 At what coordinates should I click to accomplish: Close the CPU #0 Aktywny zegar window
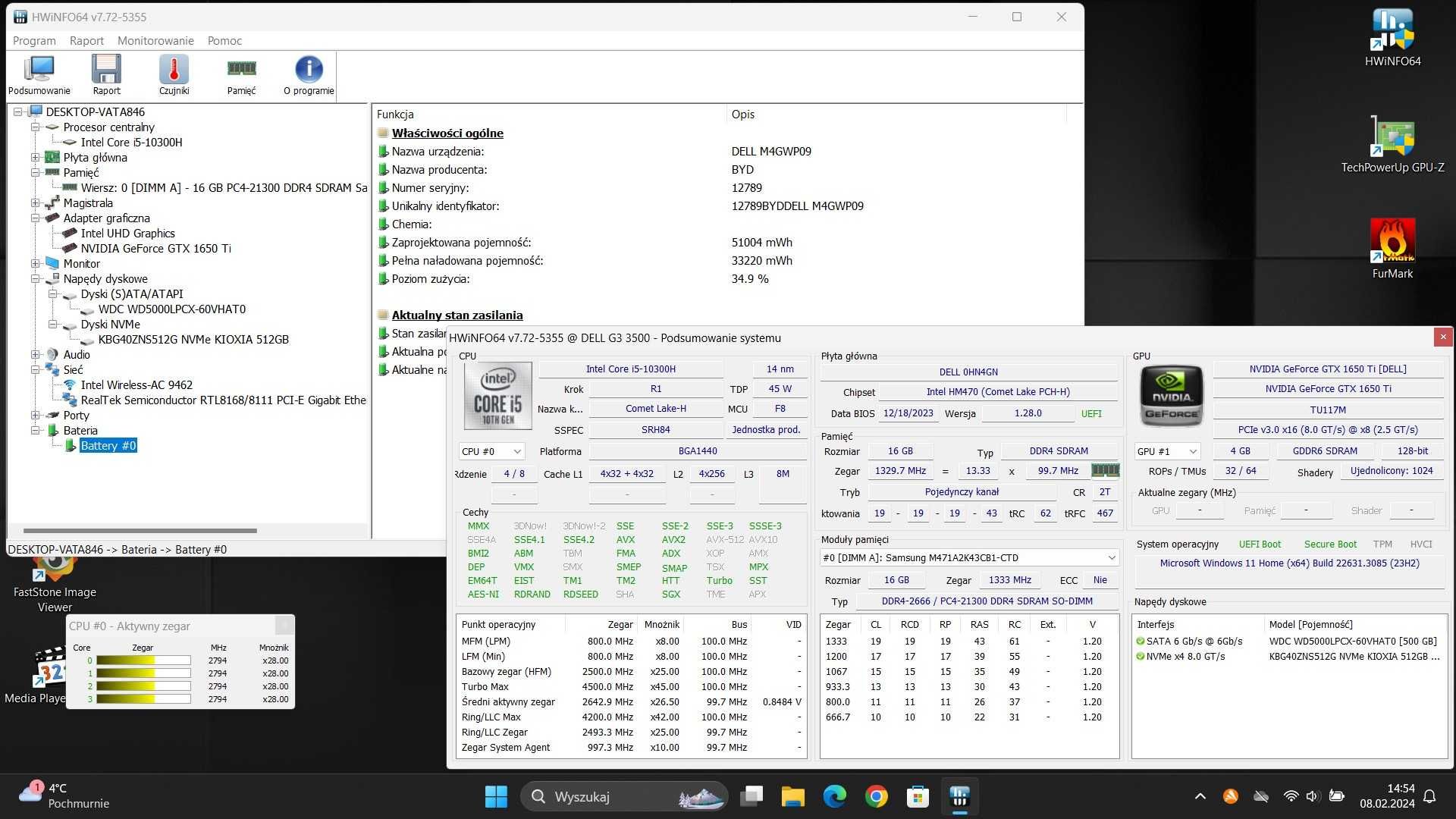(284, 625)
